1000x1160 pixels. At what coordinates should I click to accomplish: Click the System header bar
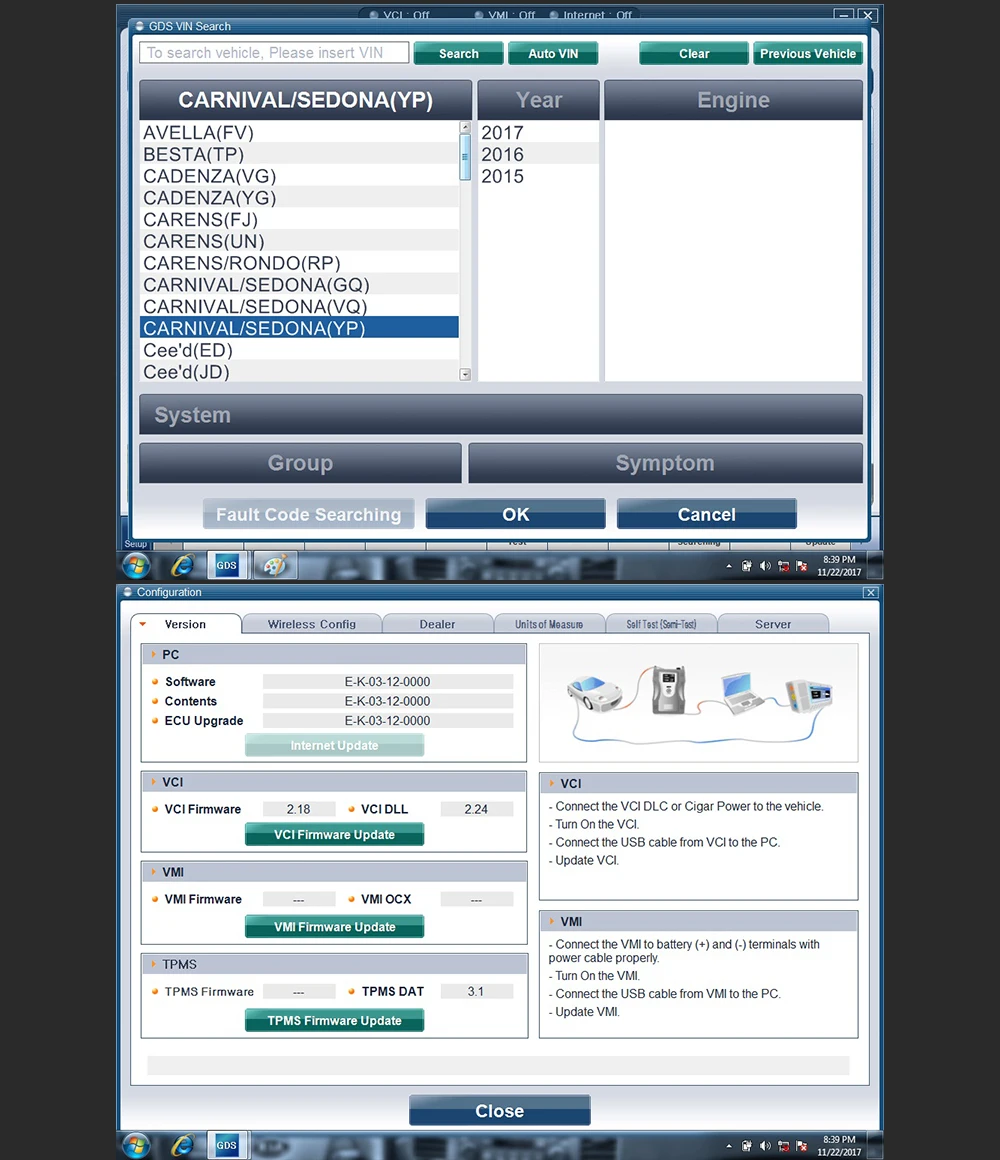pos(501,414)
